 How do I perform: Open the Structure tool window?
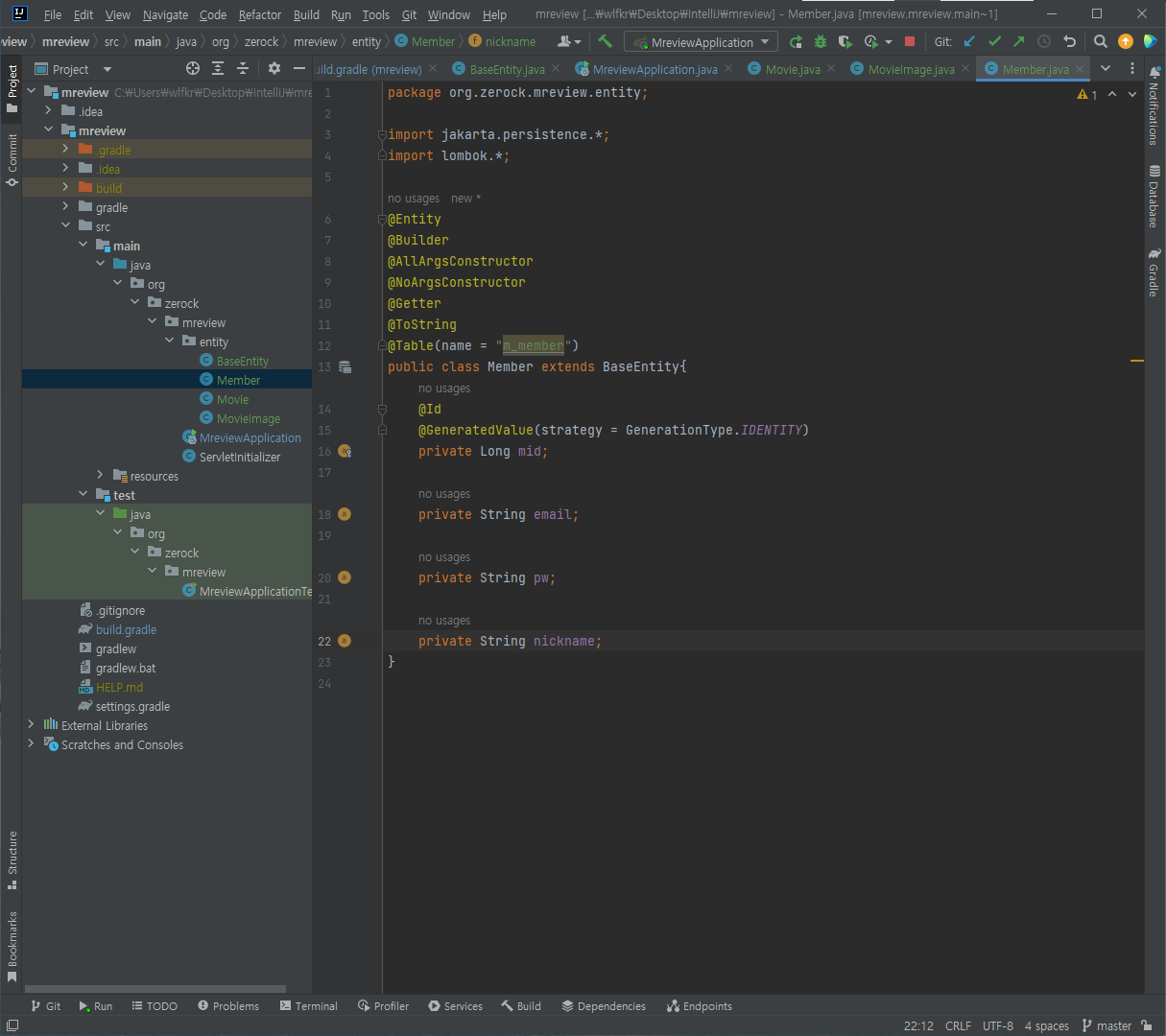click(x=12, y=859)
